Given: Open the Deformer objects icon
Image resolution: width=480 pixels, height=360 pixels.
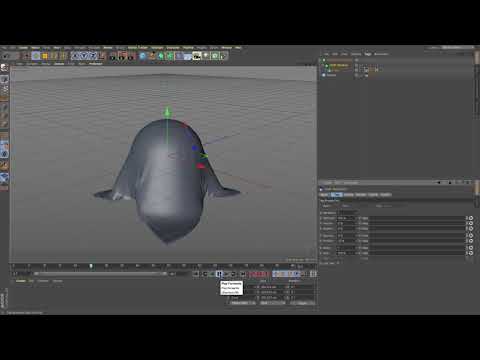Looking at the screenshot, I should pyautogui.click(x=179, y=56).
